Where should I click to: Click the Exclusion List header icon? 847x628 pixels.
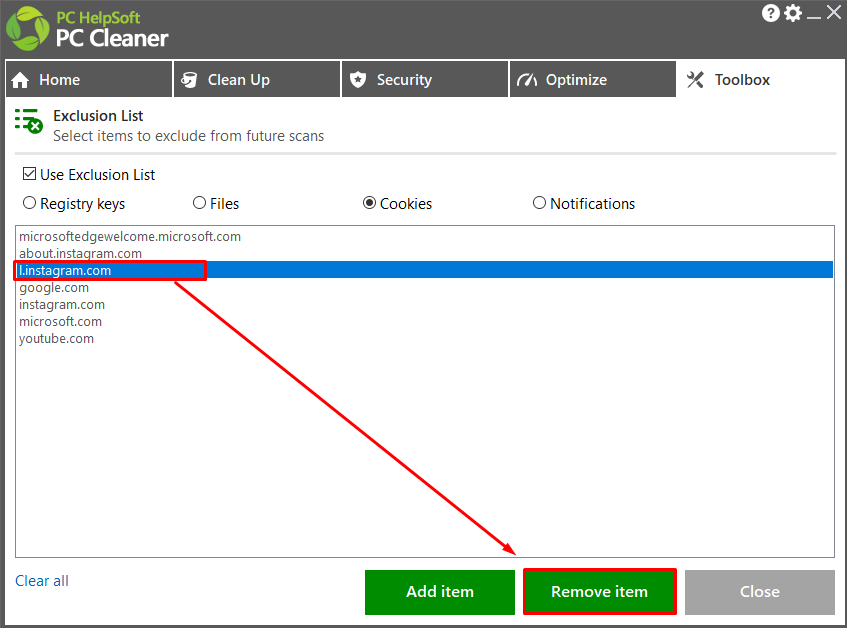(x=29, y=121)
